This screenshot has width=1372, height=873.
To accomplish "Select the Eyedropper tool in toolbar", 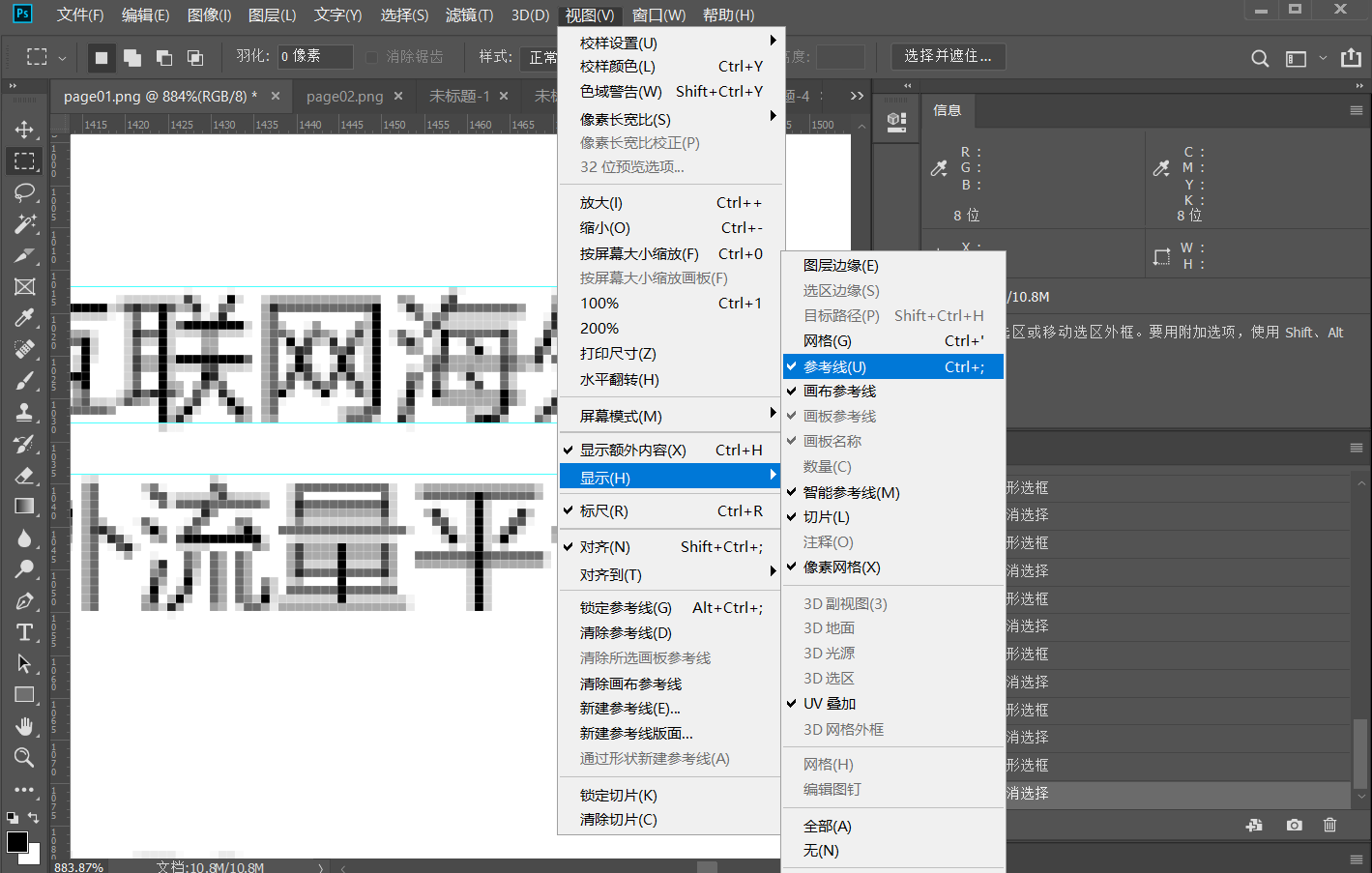I will point(24,318).
